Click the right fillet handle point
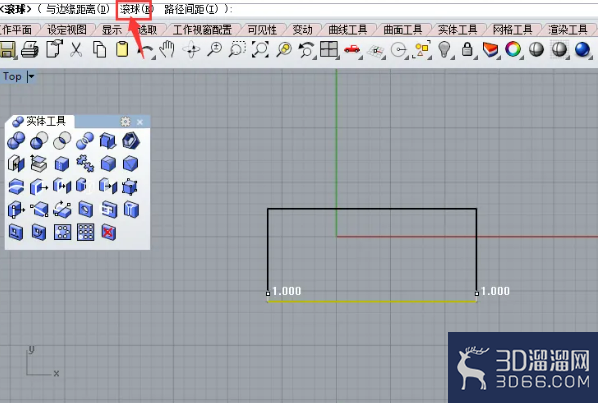The width and height of the screenshot is (598, 403). click(x=477, y=294)
